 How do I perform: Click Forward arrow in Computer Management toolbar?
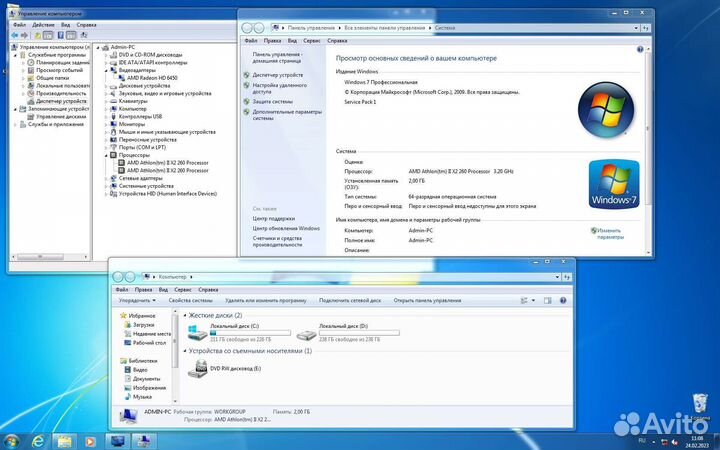(24, 35)
